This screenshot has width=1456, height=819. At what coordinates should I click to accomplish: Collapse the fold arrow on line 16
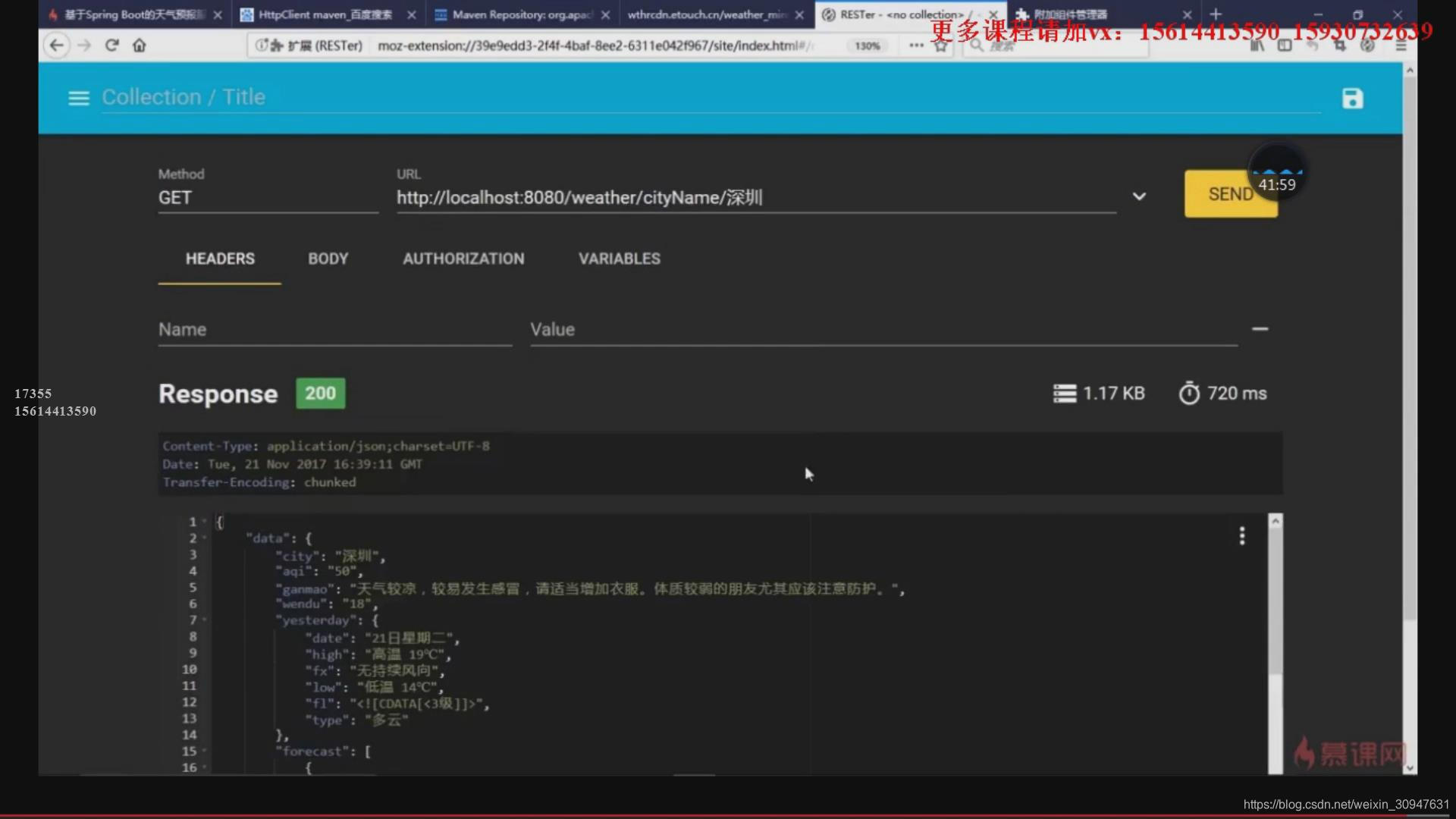coord(204,767)
